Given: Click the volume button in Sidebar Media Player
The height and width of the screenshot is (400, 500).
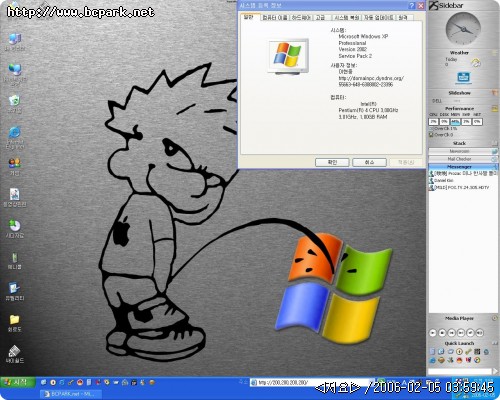Looking at the screenshot, I should click(480, 333).
